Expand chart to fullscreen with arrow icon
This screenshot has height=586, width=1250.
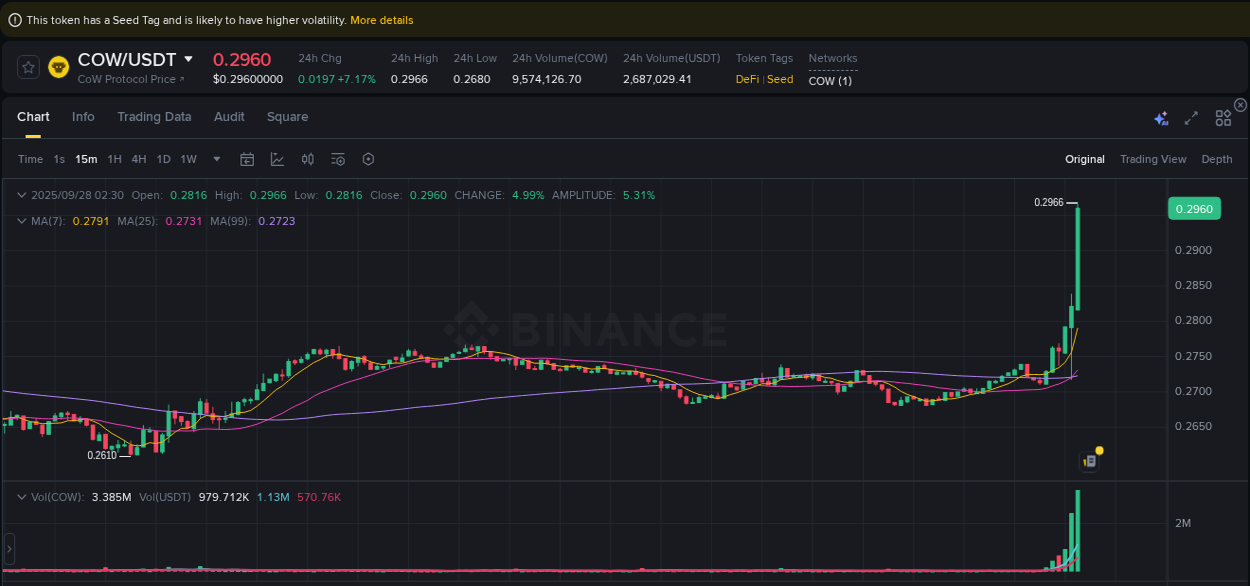[x=1191, y=117]
